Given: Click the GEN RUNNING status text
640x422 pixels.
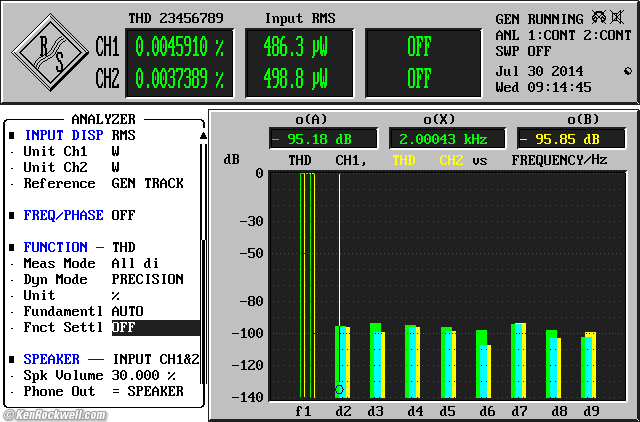Looking at the screenshot, I should [539, 19].
